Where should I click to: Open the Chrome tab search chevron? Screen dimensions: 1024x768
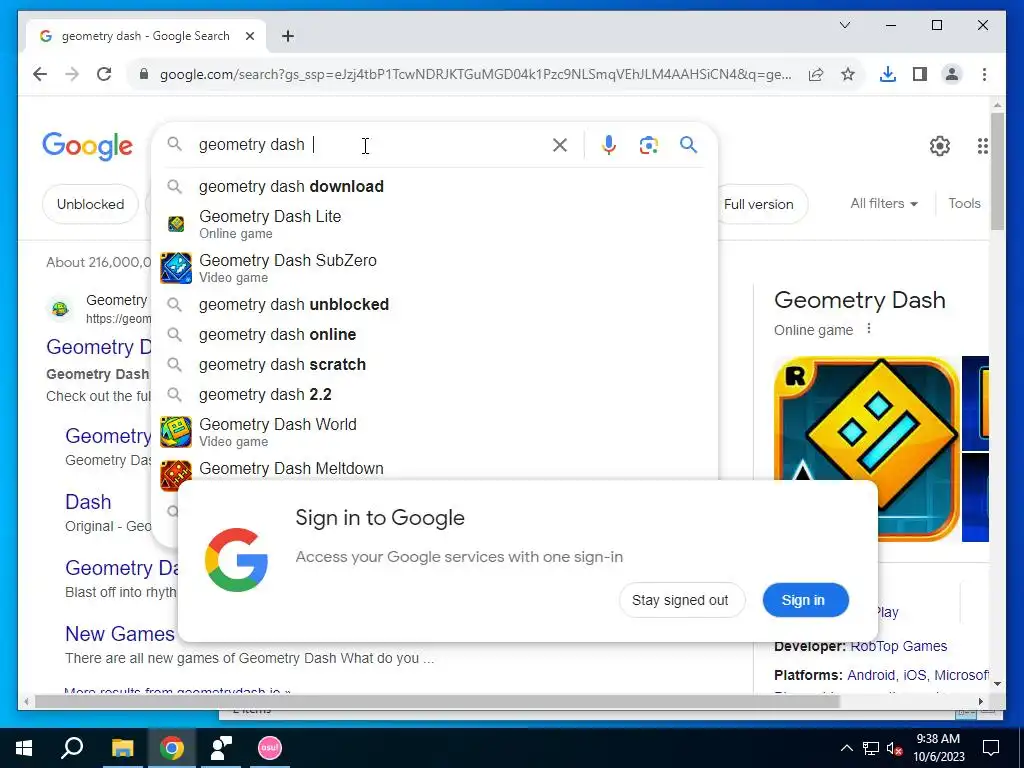(844, 25)
